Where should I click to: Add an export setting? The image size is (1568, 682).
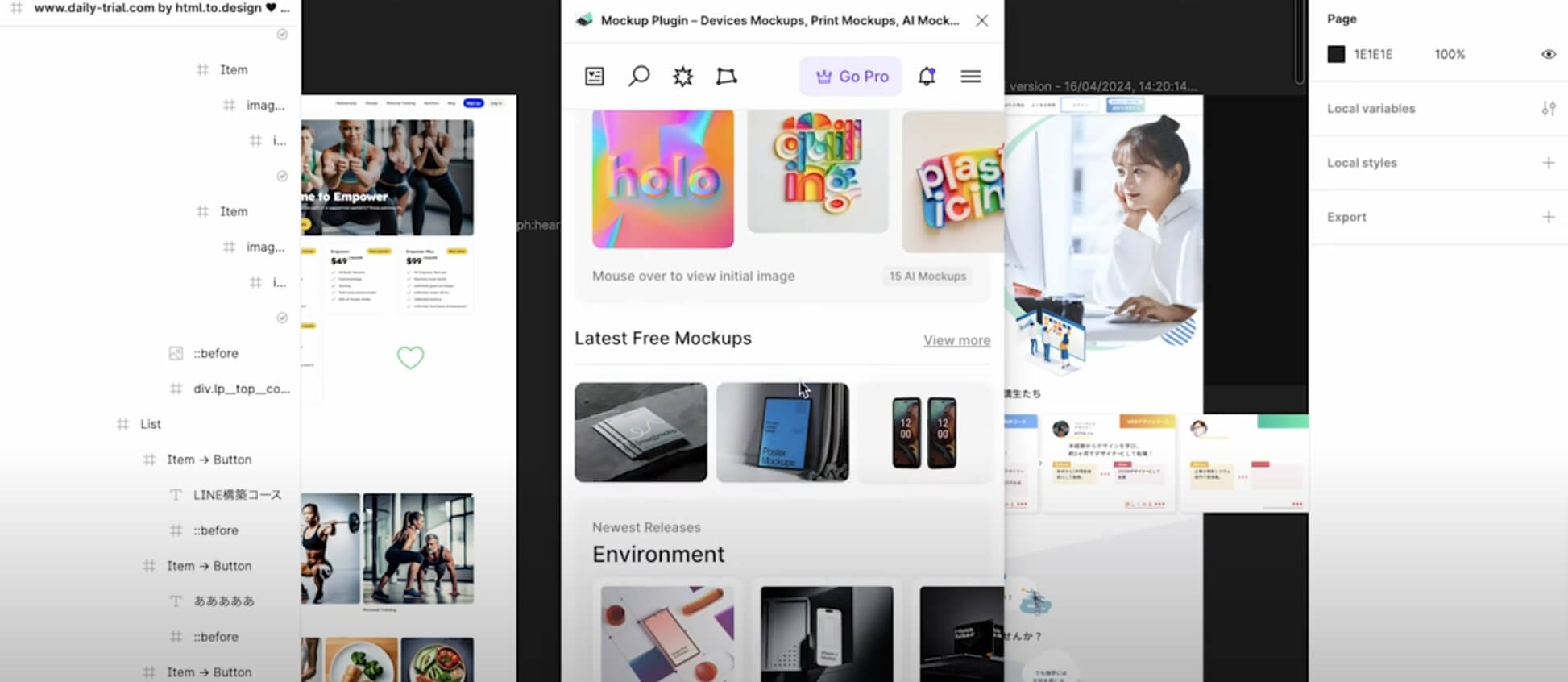coord(1548,217)
